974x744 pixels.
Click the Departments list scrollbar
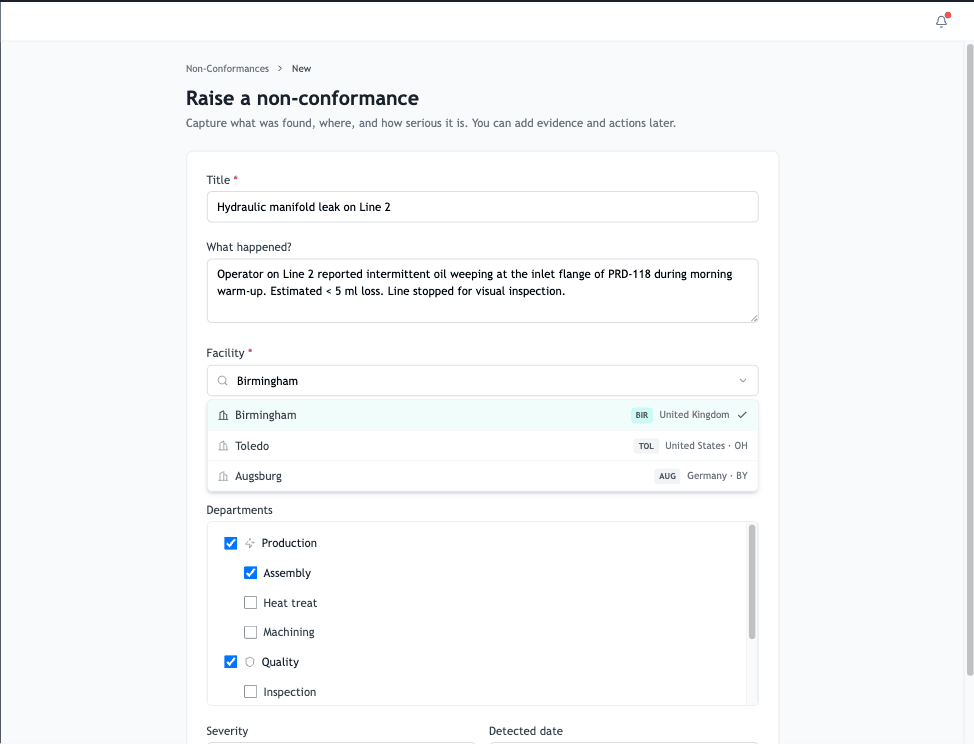pyautogui.click(x=752, y=582)
